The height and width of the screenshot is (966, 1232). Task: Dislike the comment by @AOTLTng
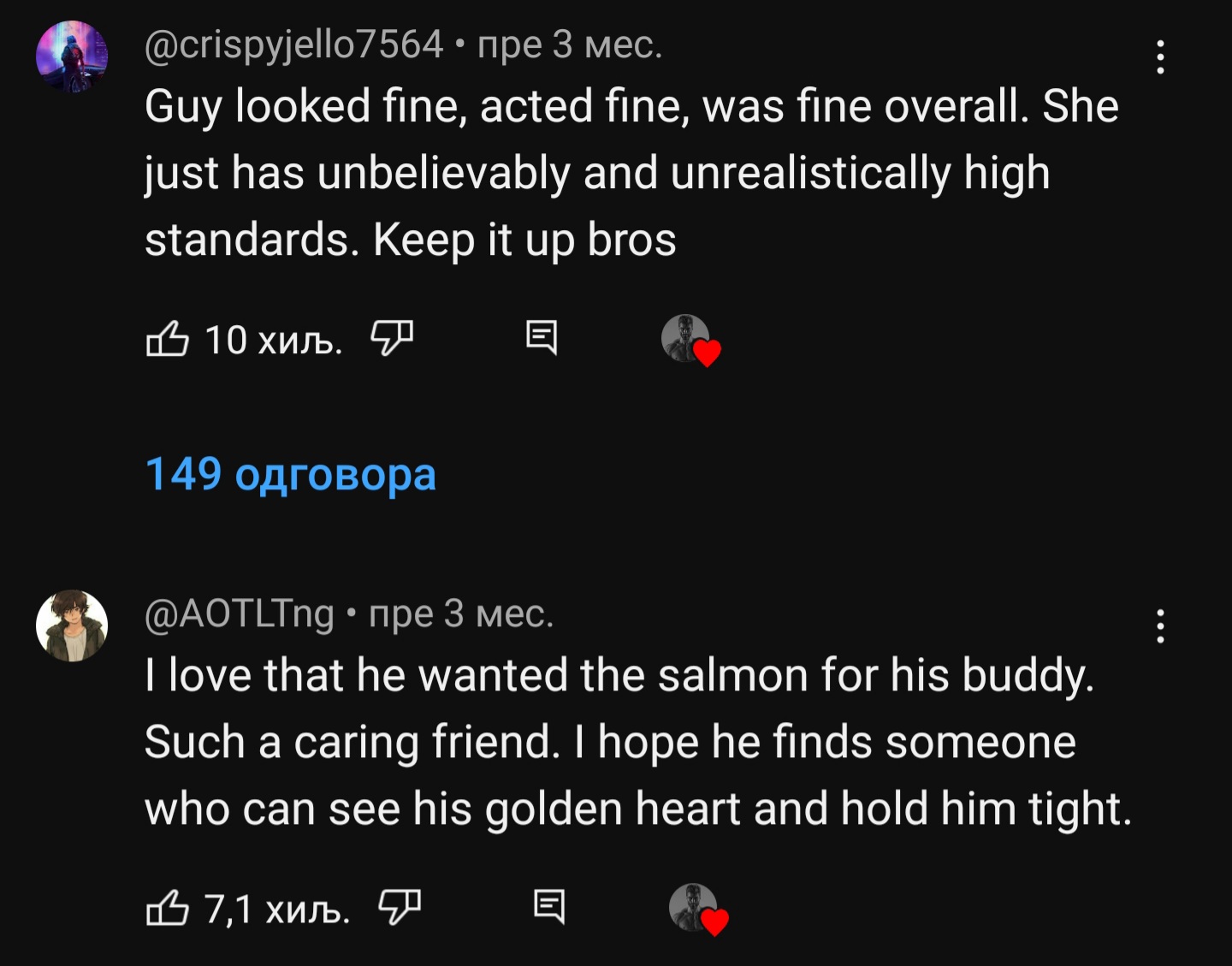(400, 907)
